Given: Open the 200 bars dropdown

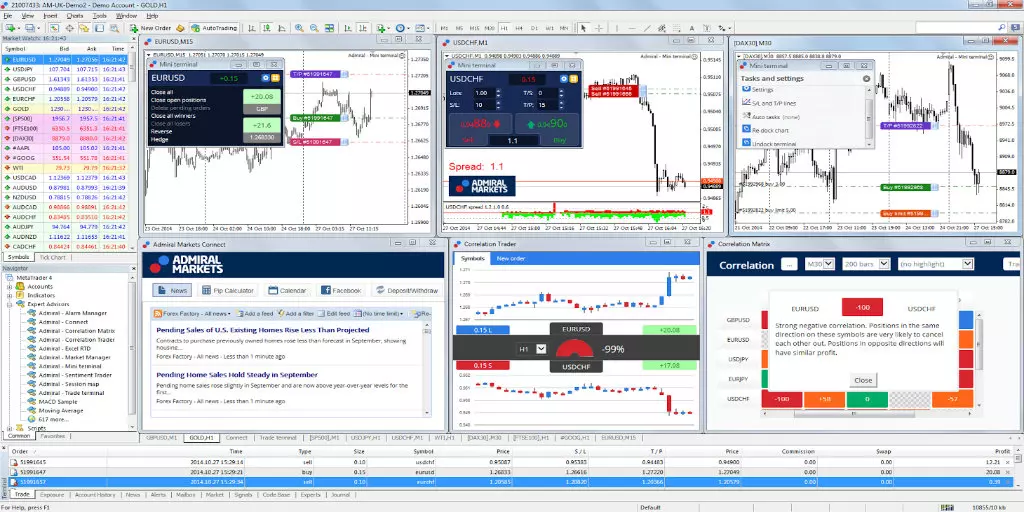Looking at the screenshot, I should [866, 264].
